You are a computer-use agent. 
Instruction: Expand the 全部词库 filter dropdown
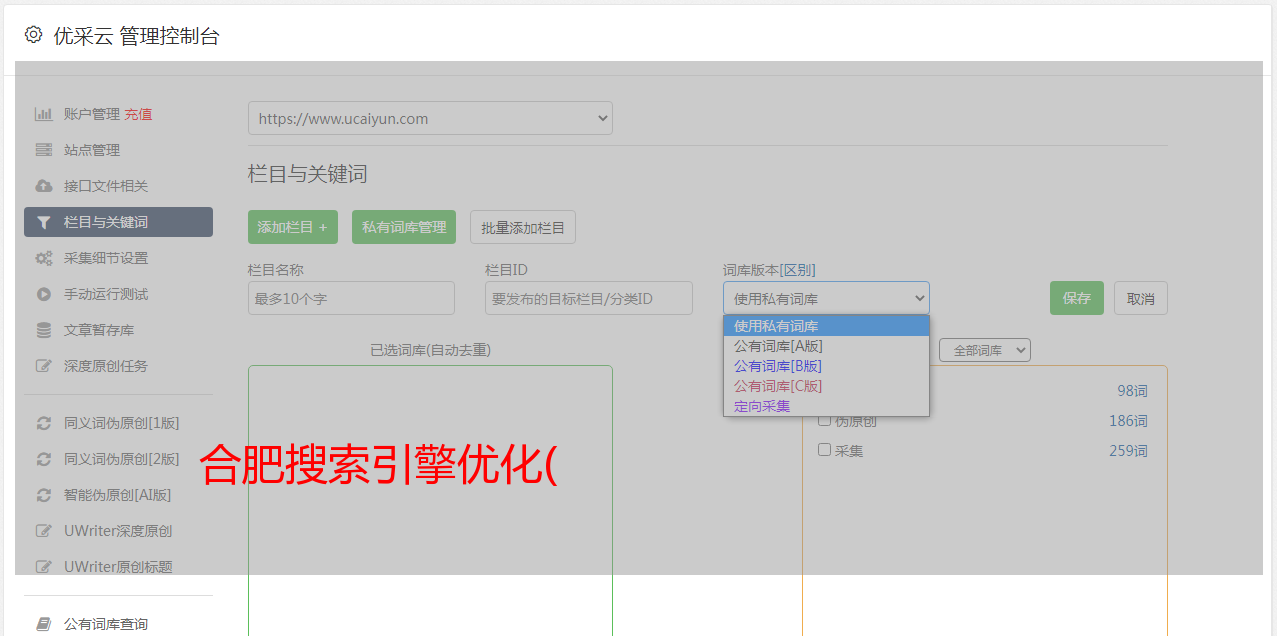[984, 350]
